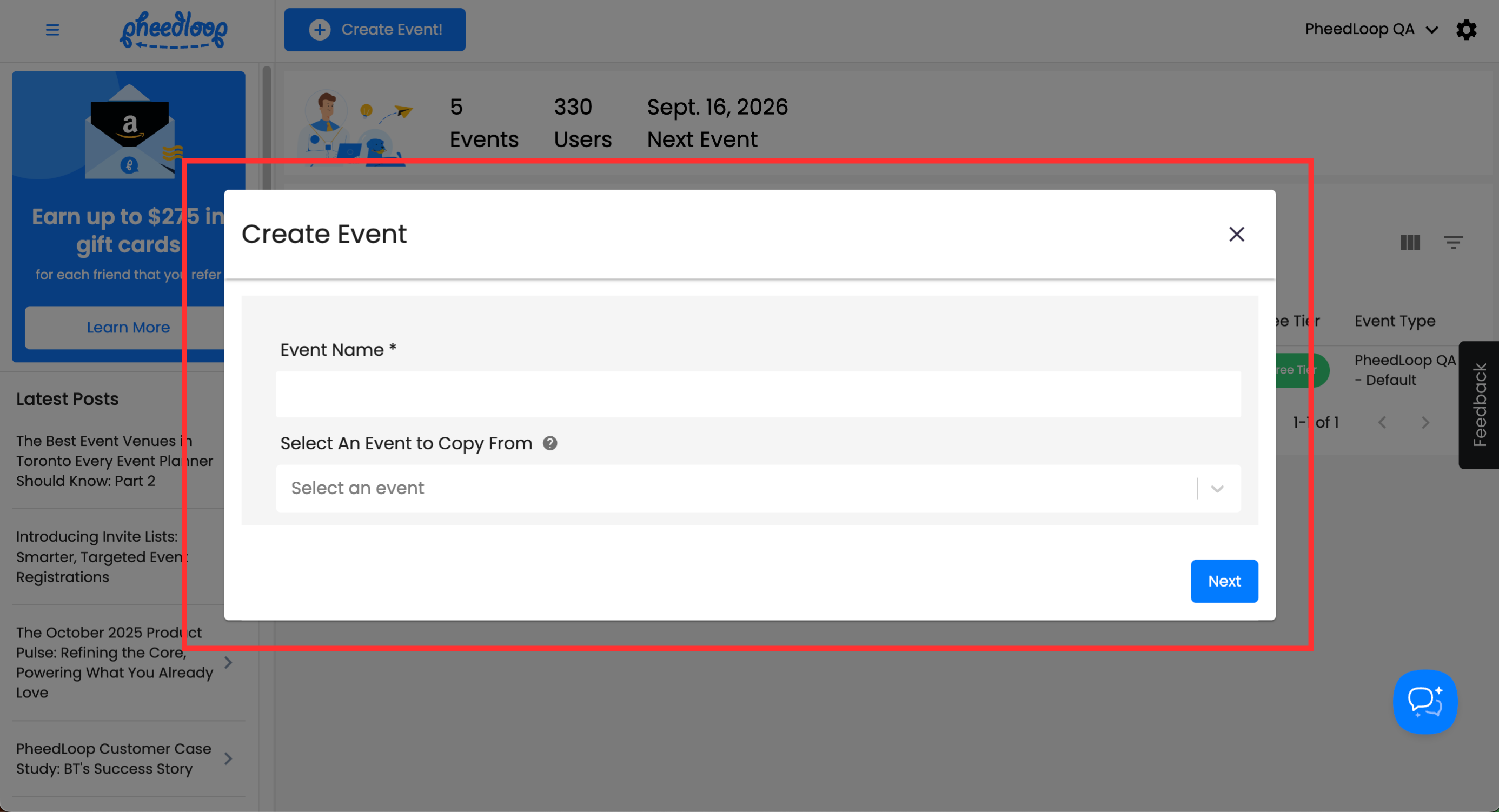Viewport: 1499px width, 812px height.
Task: Close the Create Event dialog
Action: pos(1236,235)
